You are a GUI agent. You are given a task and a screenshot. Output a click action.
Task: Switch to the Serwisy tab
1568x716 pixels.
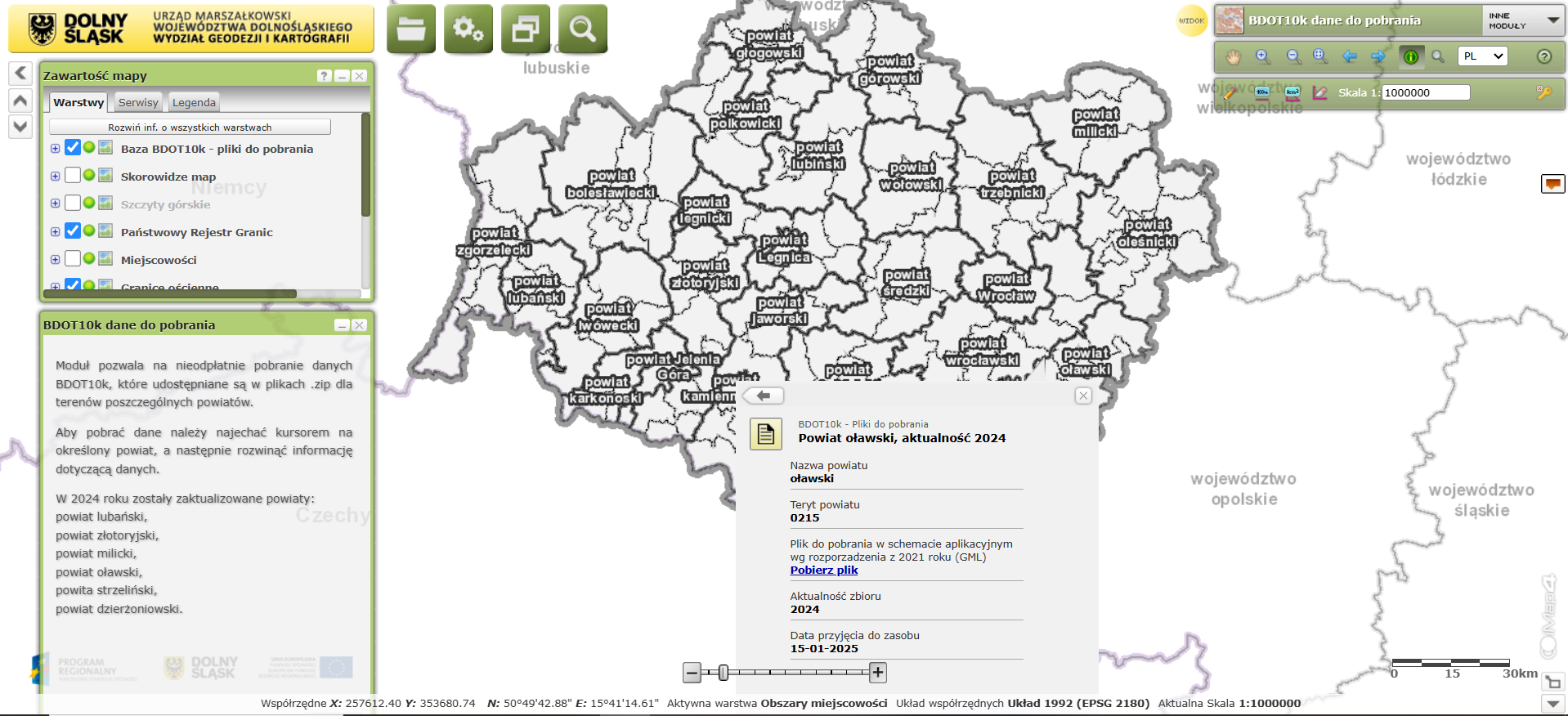(138, 102)
